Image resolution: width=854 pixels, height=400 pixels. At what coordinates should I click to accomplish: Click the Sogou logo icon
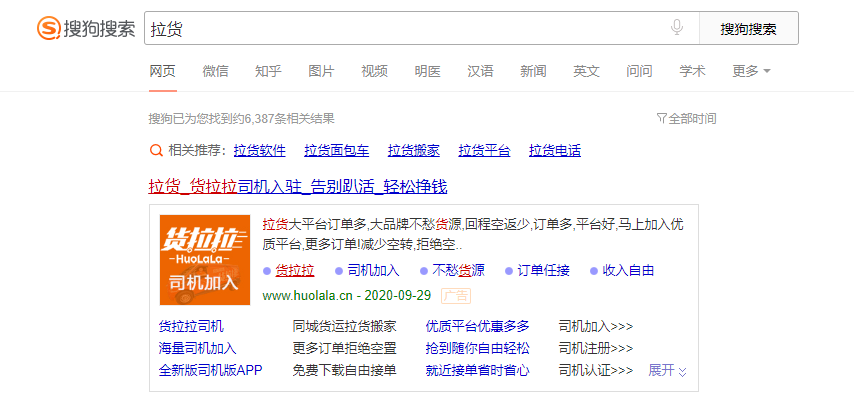(x=48, y=28)
